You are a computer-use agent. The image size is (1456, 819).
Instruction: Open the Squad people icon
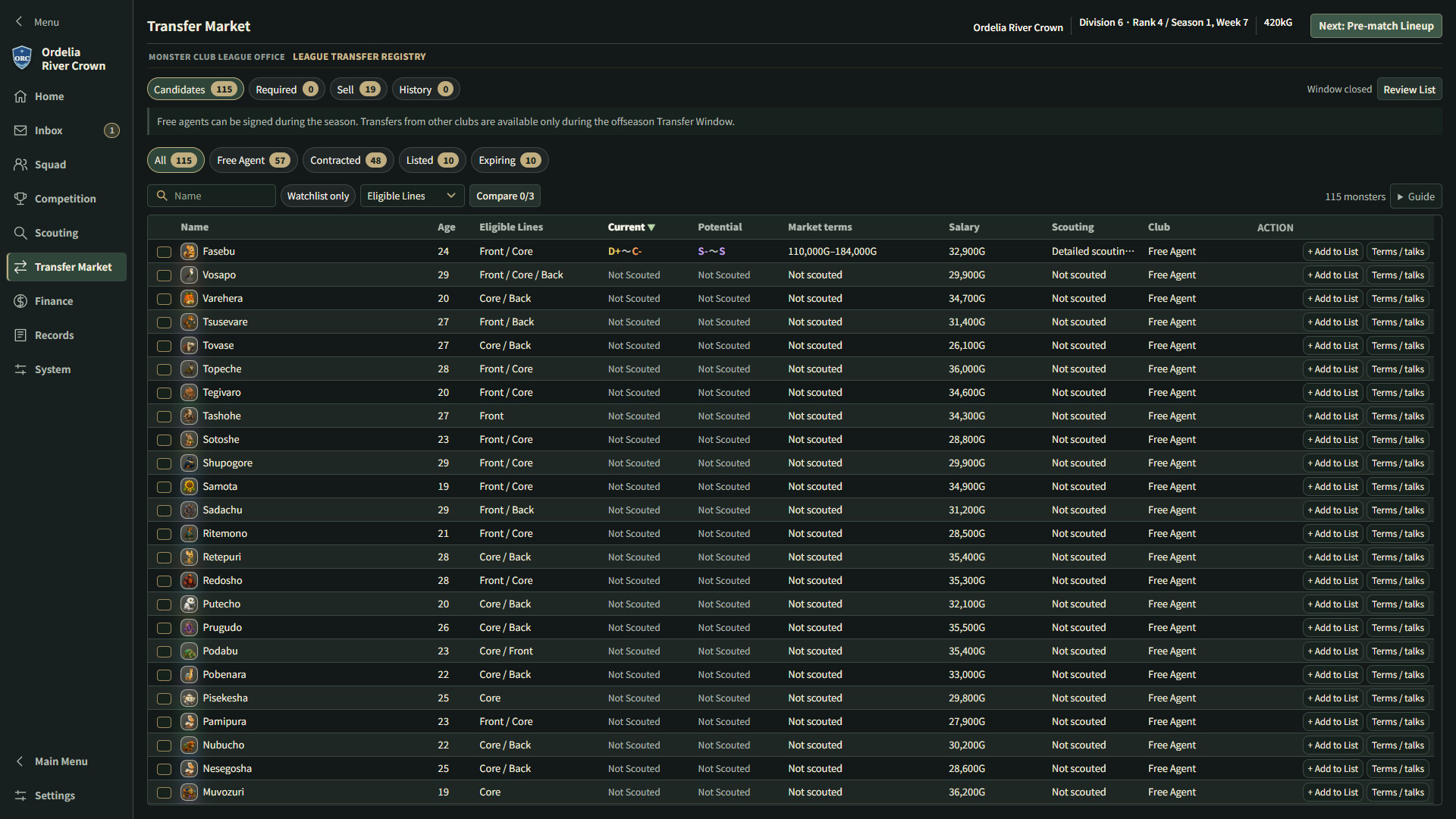click(x=20, y=165)
